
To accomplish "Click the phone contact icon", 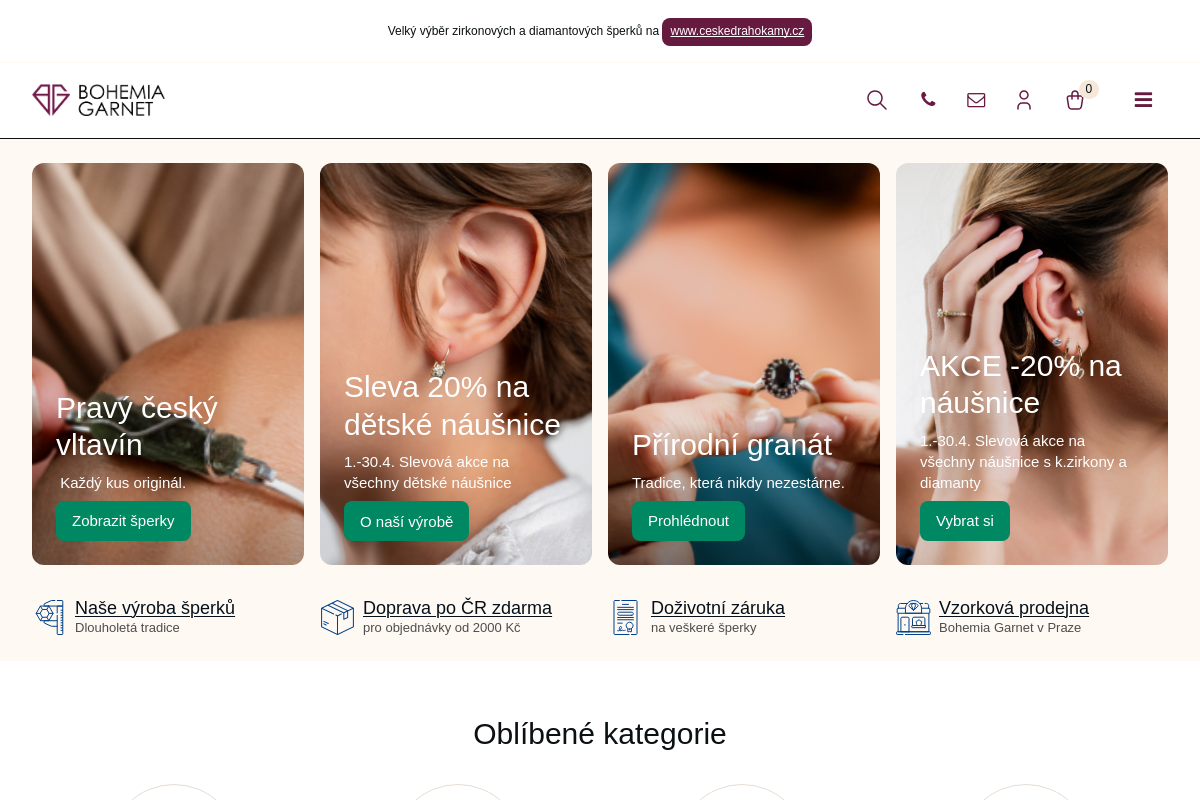I will [928, 99].
